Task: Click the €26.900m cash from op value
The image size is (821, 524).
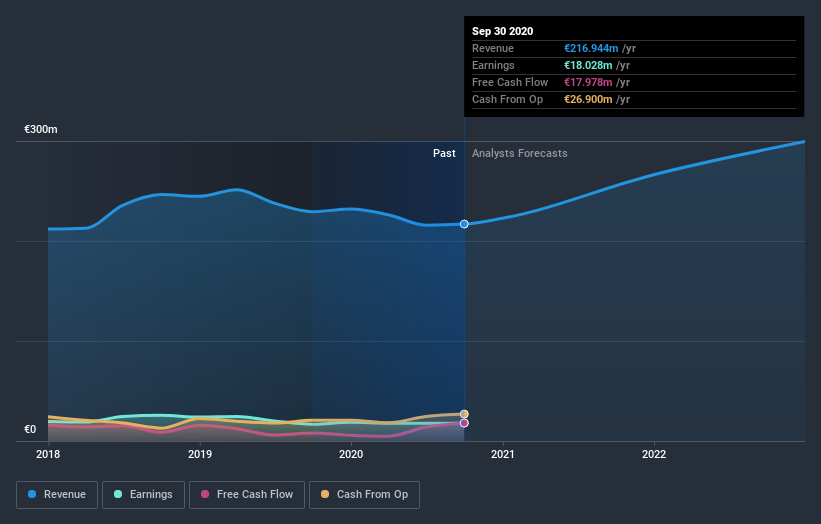Action: click(588, 99)
